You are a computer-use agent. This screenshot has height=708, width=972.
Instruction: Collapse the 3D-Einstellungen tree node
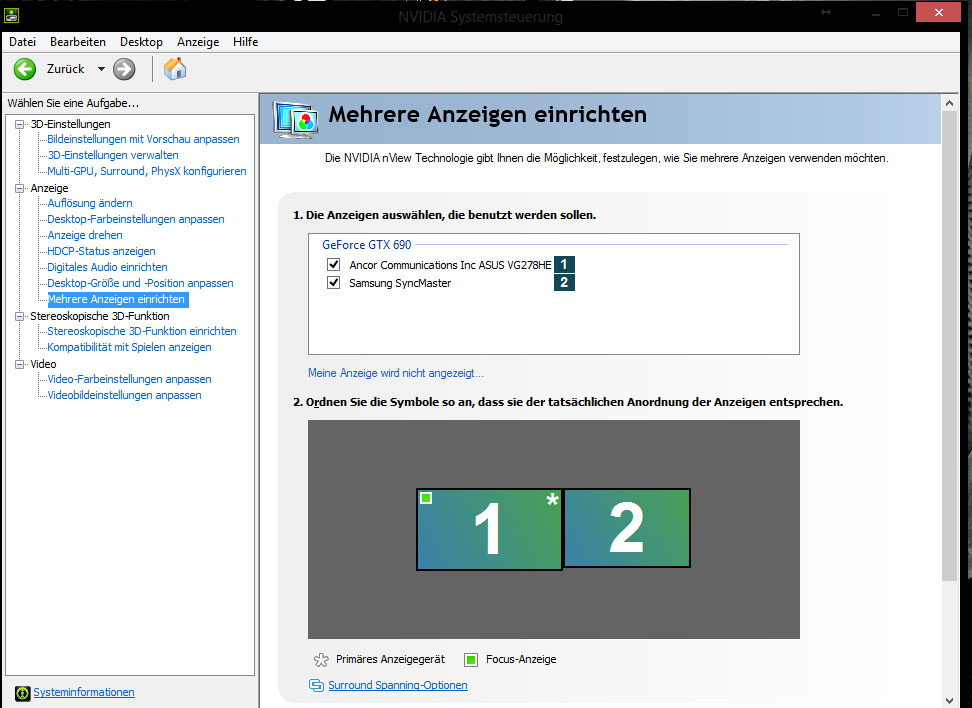point(20,124)
